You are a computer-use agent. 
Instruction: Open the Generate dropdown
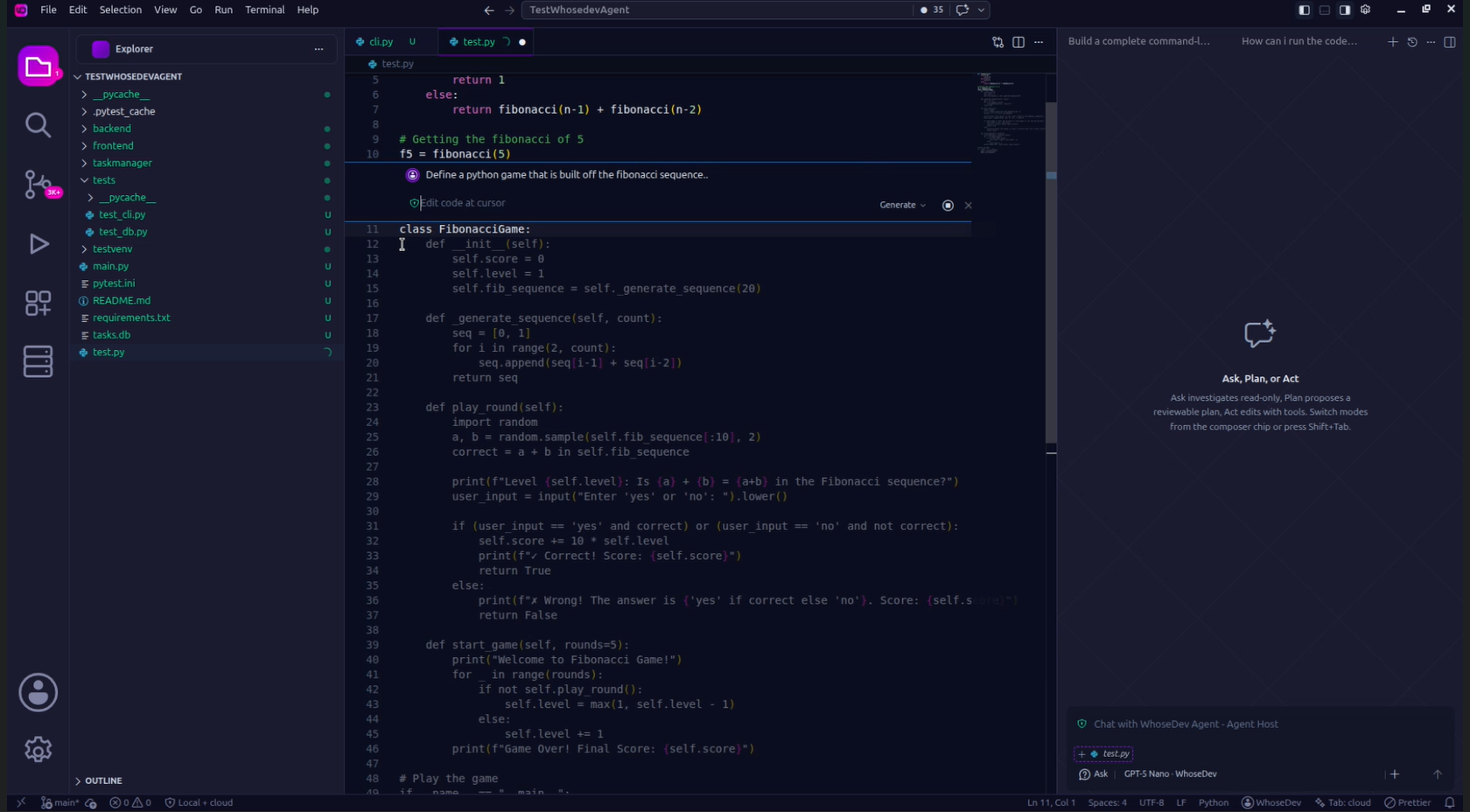[902, 205]
